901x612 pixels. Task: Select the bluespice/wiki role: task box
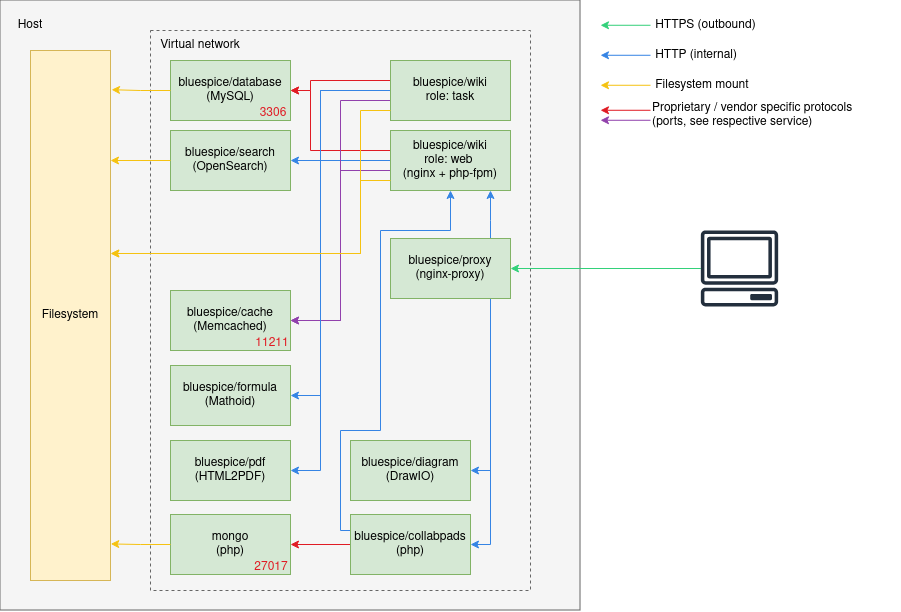coord(450,90)
